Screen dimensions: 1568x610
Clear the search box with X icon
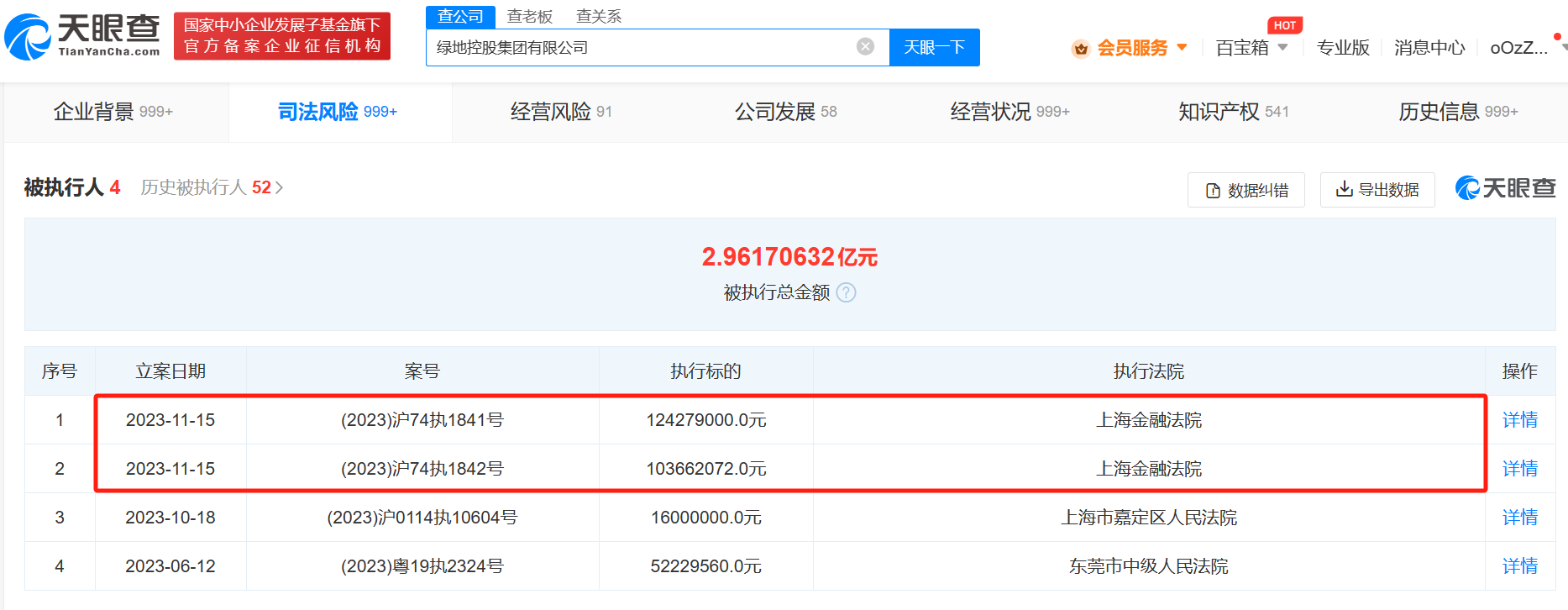point(865,47)
